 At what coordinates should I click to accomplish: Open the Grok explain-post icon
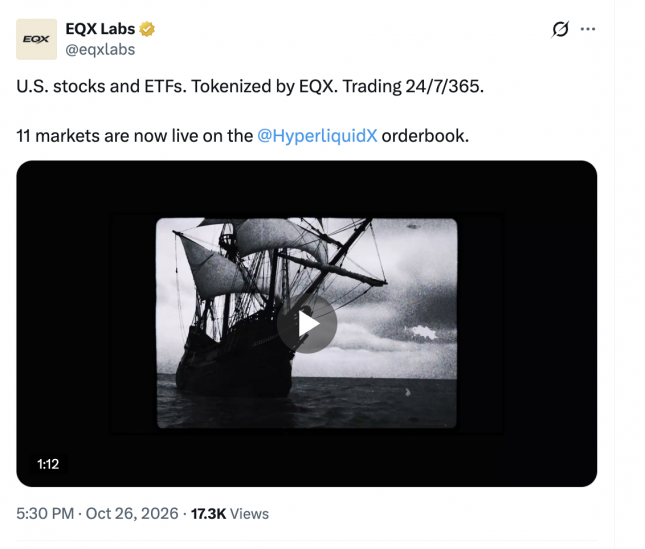[560, 29]
